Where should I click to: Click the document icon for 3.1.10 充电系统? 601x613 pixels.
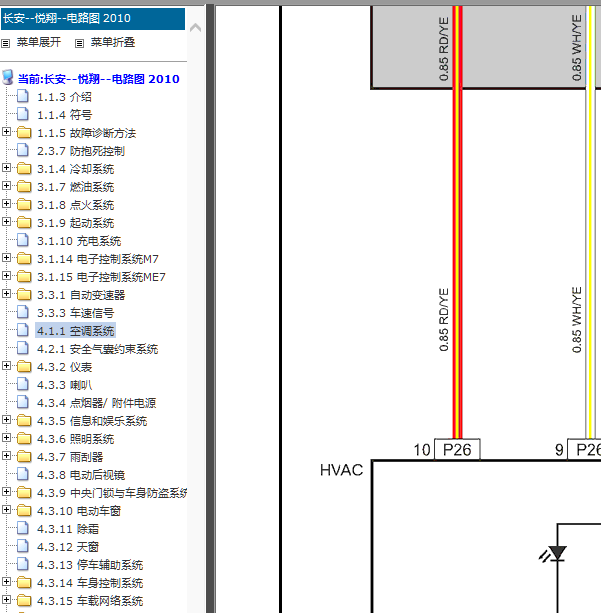(24, 241)
